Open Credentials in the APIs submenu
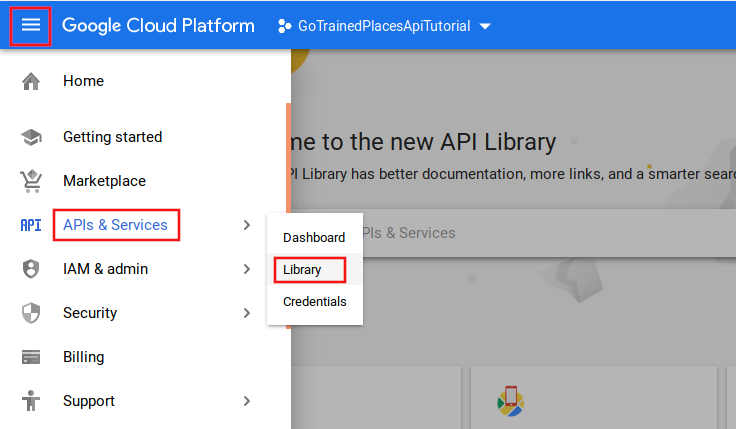The image size is (736, 429). point(314,302)
